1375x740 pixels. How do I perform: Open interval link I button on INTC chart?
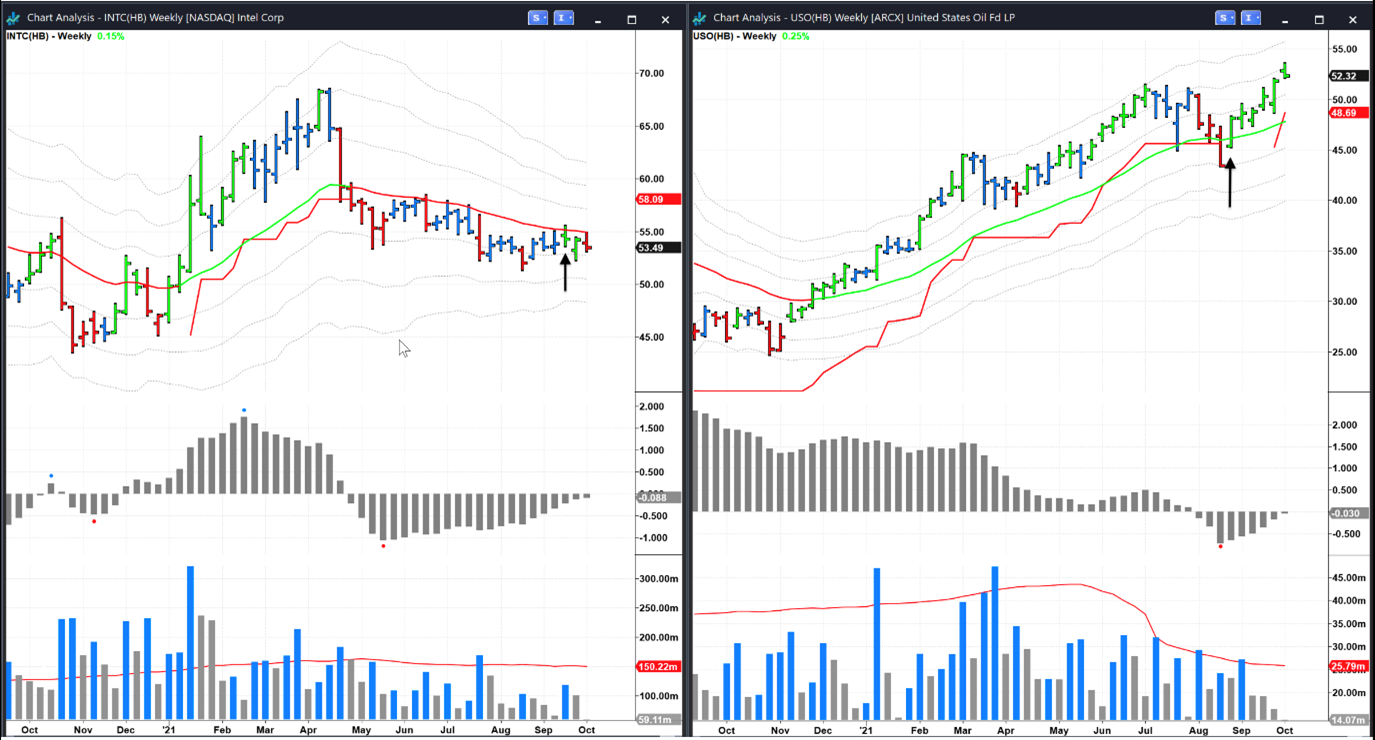click(564, 18)
